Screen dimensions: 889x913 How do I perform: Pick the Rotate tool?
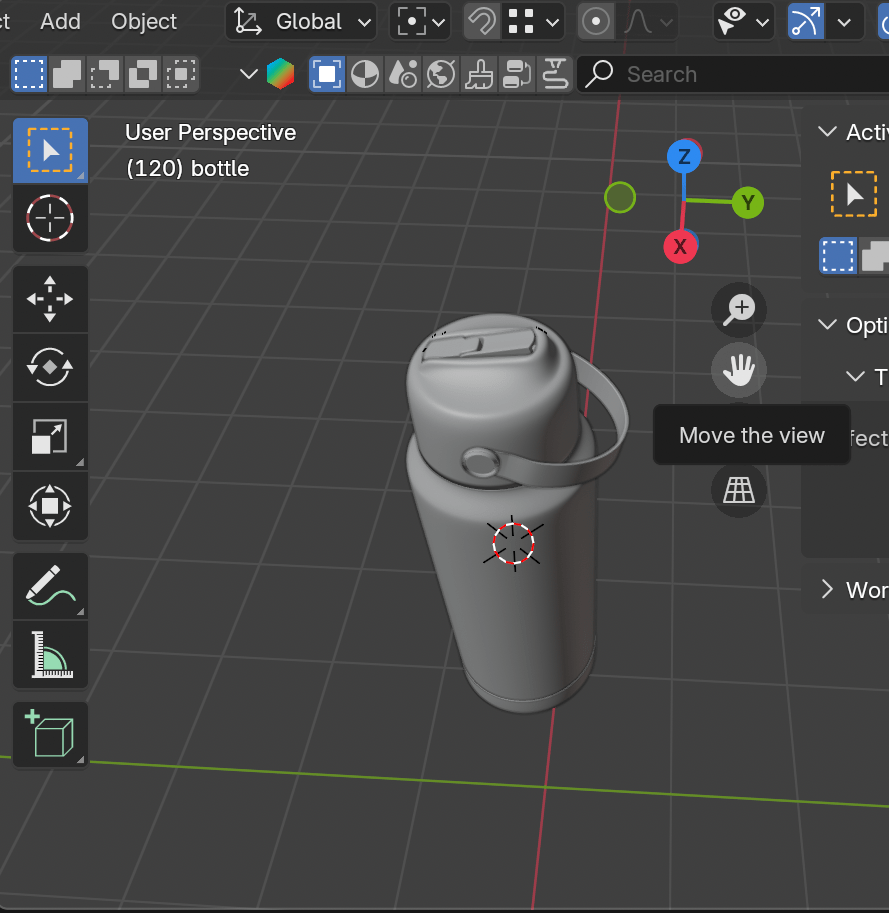50,368
